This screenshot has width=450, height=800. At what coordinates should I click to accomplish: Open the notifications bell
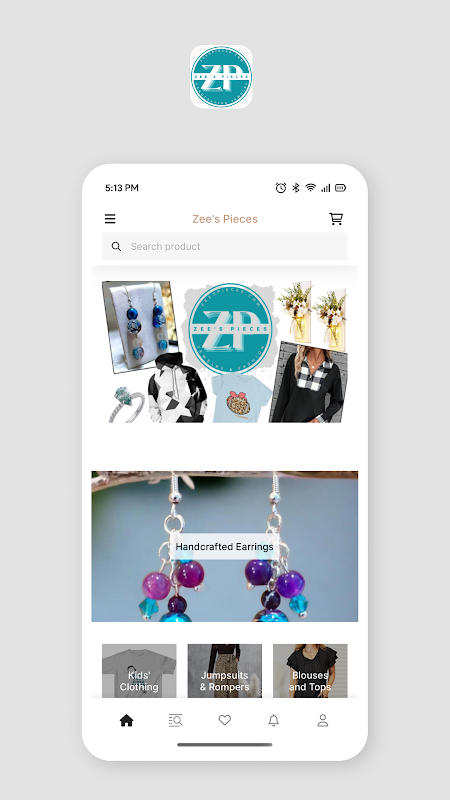[x=273, y=720]
